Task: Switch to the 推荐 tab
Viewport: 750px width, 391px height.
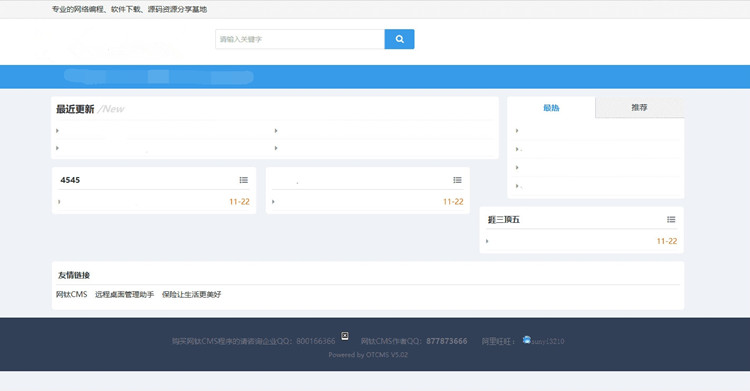Action: pos(640,108)
